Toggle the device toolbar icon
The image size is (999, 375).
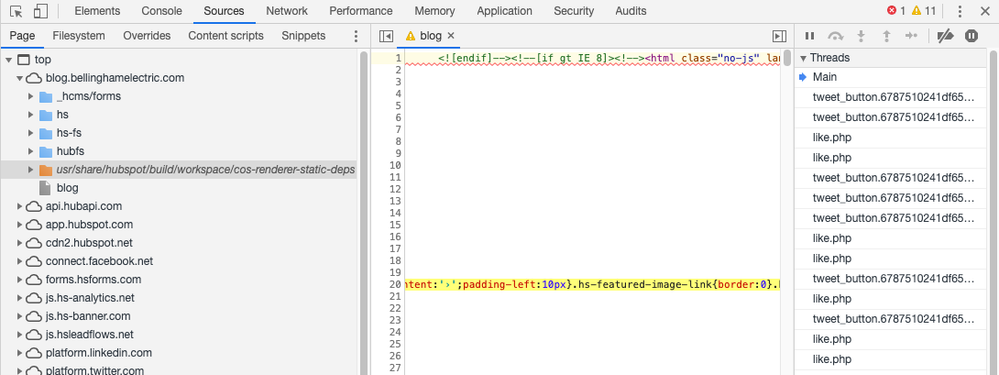coord(40,11)
